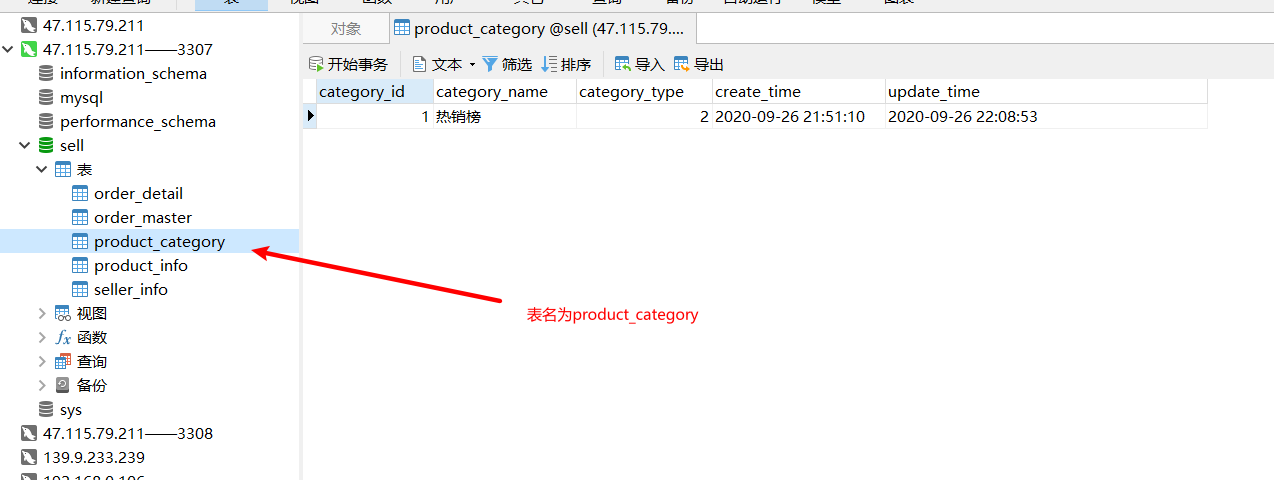Select the sys database icon

[46, 409]
